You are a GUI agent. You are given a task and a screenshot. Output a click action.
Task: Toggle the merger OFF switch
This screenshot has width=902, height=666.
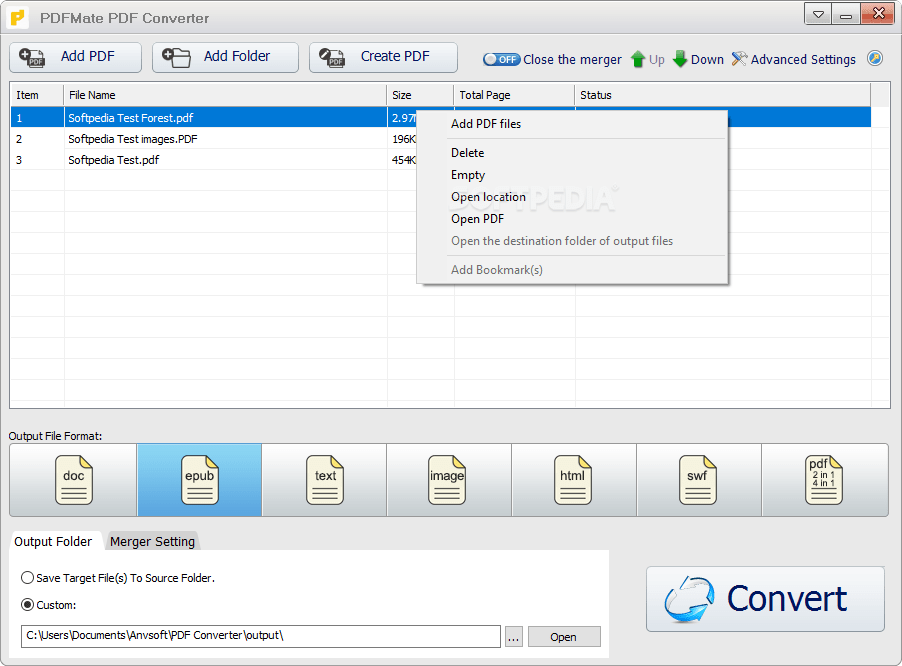click(502, 59)
